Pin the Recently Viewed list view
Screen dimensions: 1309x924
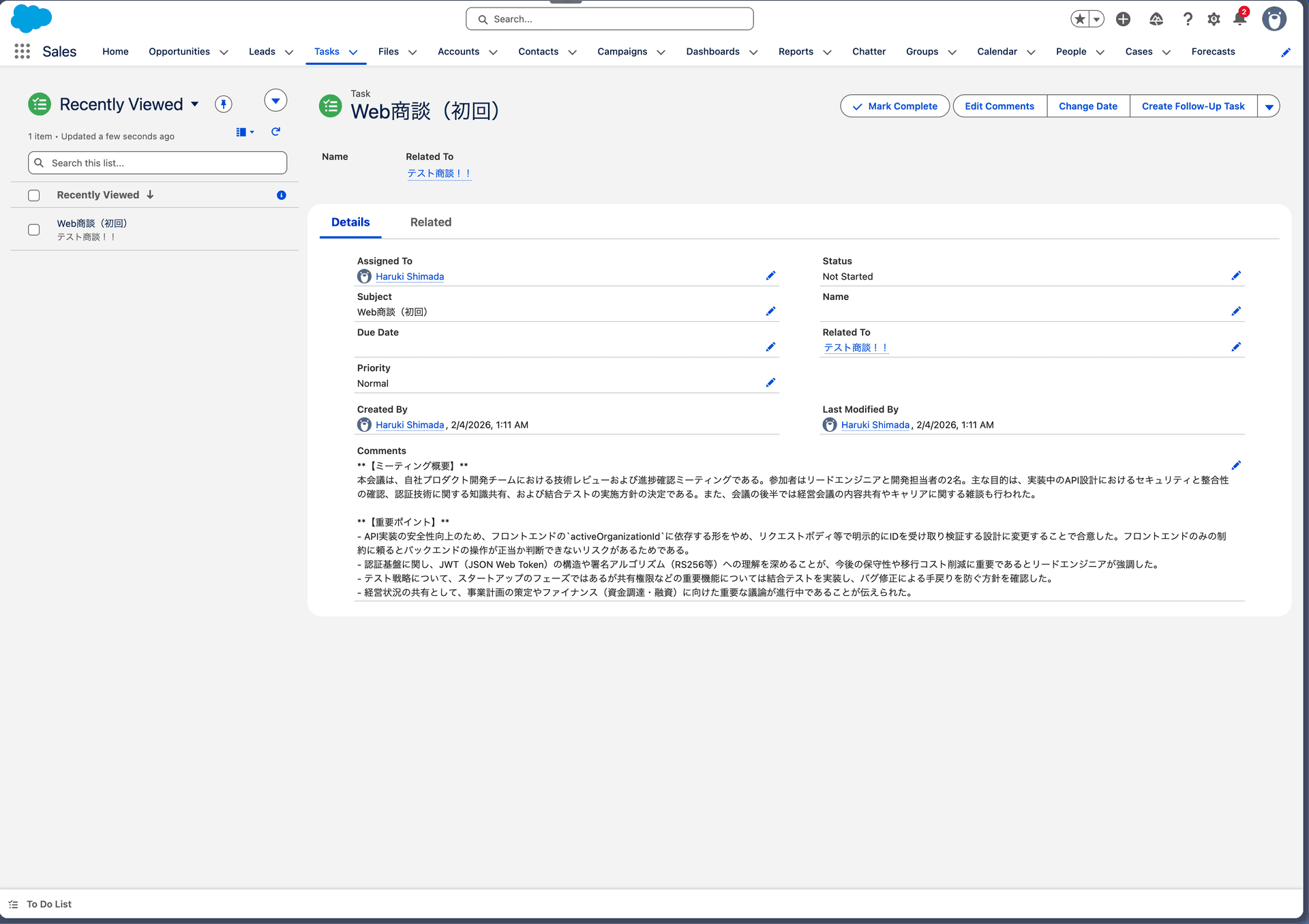pos(223,104)
